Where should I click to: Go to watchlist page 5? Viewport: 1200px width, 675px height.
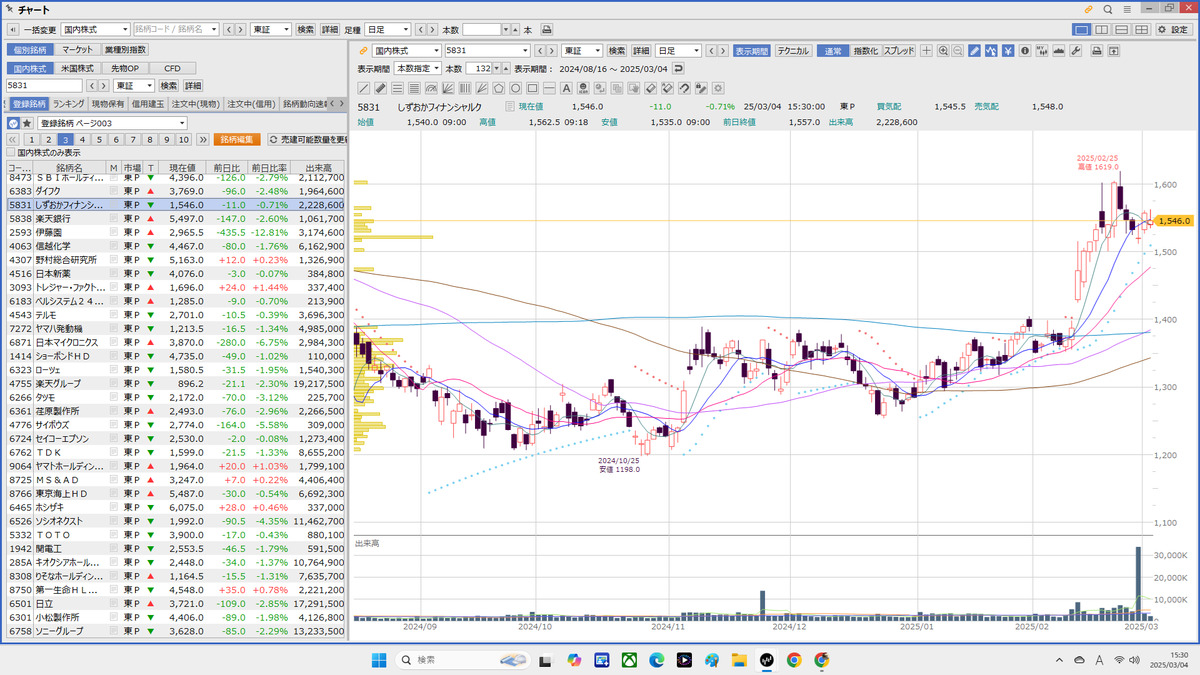[x=101, y=139]
